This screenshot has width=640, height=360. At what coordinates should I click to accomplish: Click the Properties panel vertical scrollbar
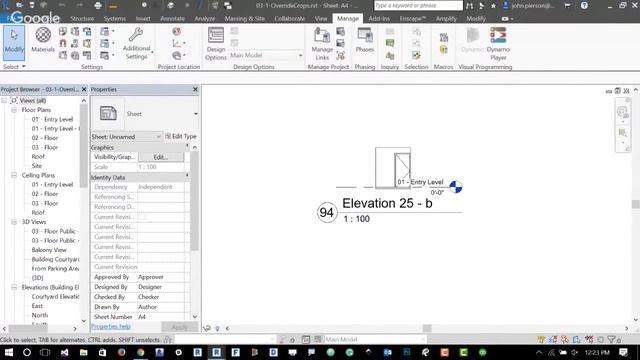(x=195, y=200)
